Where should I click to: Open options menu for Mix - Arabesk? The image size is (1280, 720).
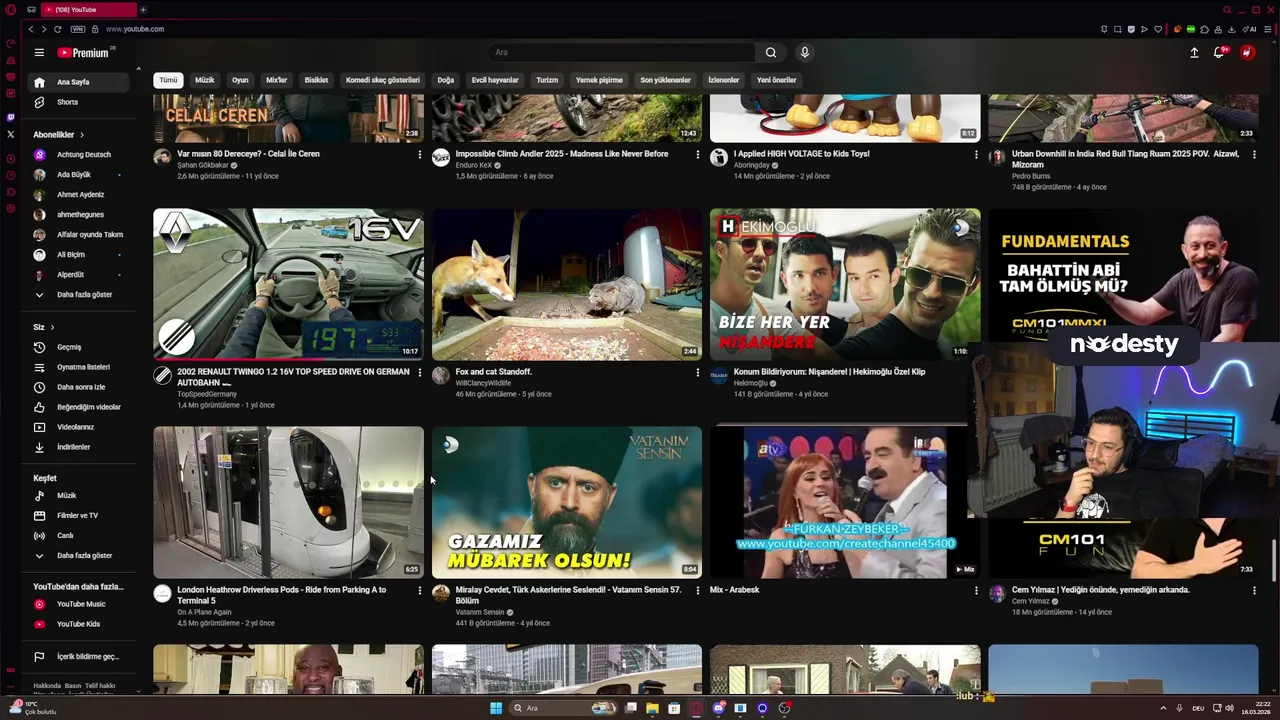pyautogui.click(x=976, y=591)
